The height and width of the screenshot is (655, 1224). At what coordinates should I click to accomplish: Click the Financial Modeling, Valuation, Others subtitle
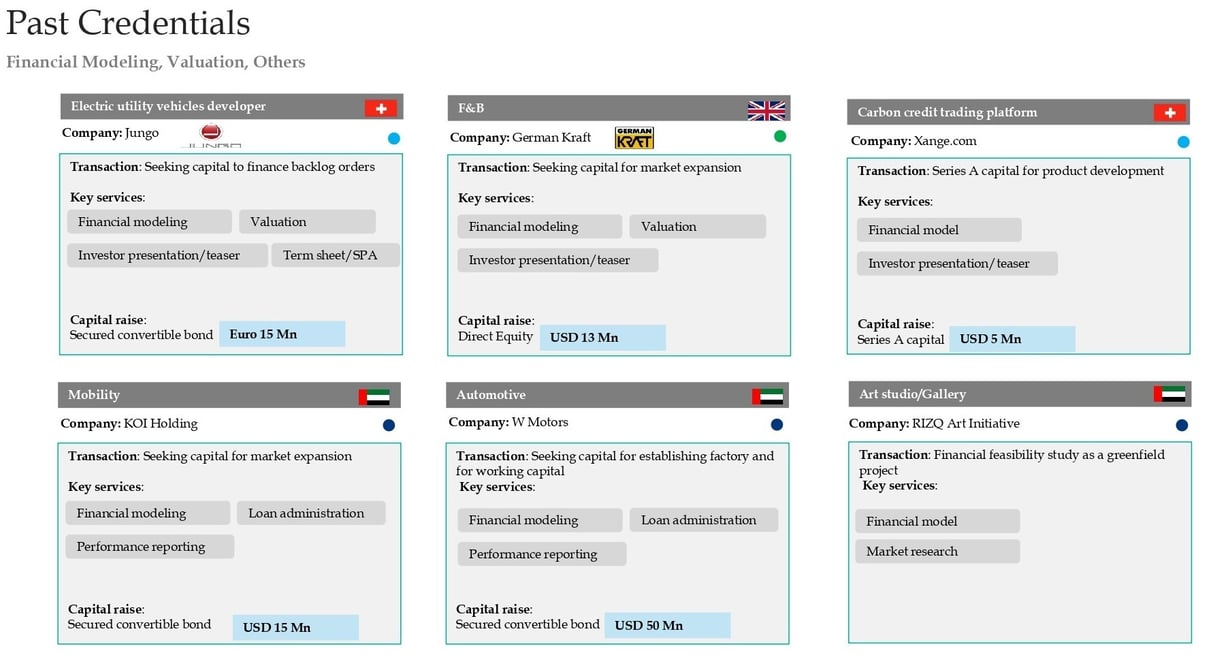(x=155, y=62)
